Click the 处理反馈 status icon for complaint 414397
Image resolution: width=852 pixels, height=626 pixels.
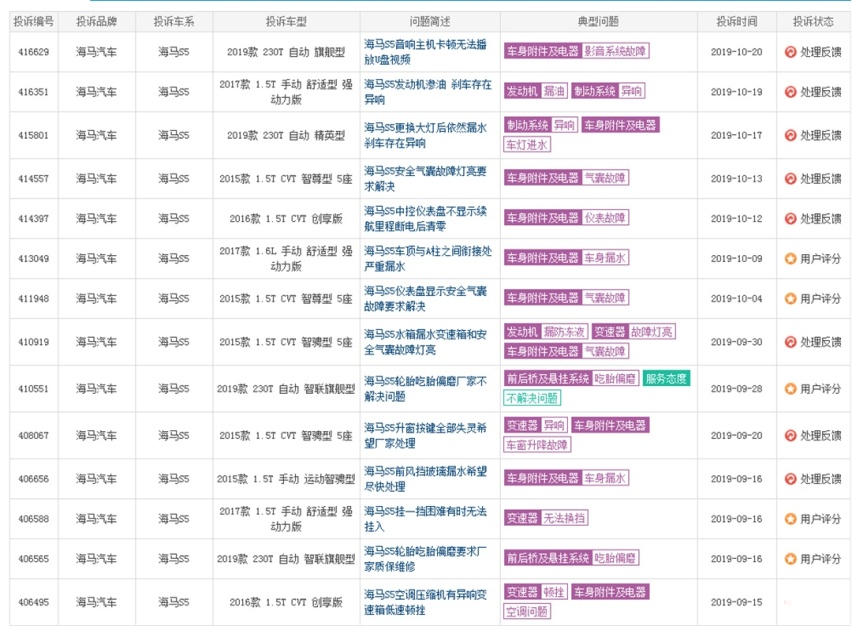(x=791, y=218)
